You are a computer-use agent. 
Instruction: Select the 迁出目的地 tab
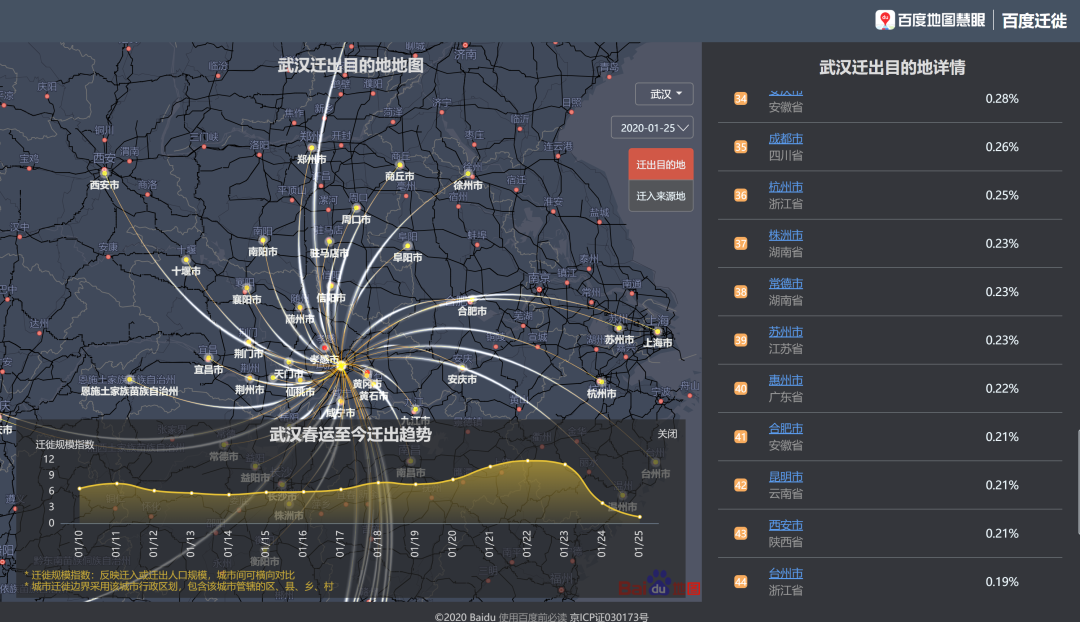(x=661, y=165)
